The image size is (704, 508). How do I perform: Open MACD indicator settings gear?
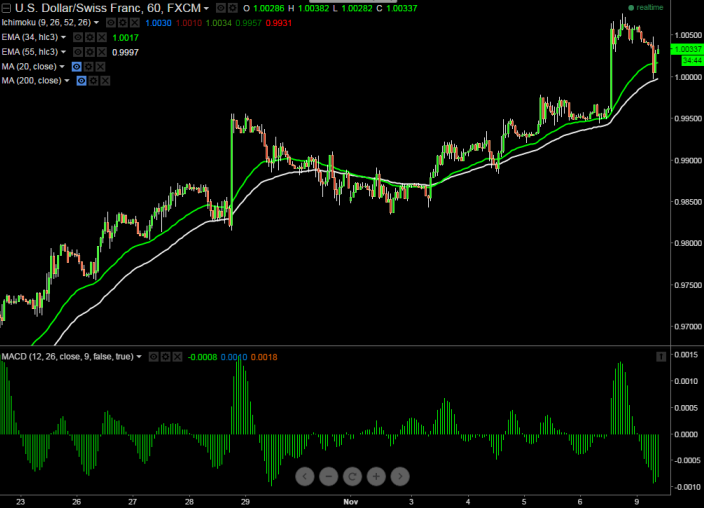[x=166, y=357]
